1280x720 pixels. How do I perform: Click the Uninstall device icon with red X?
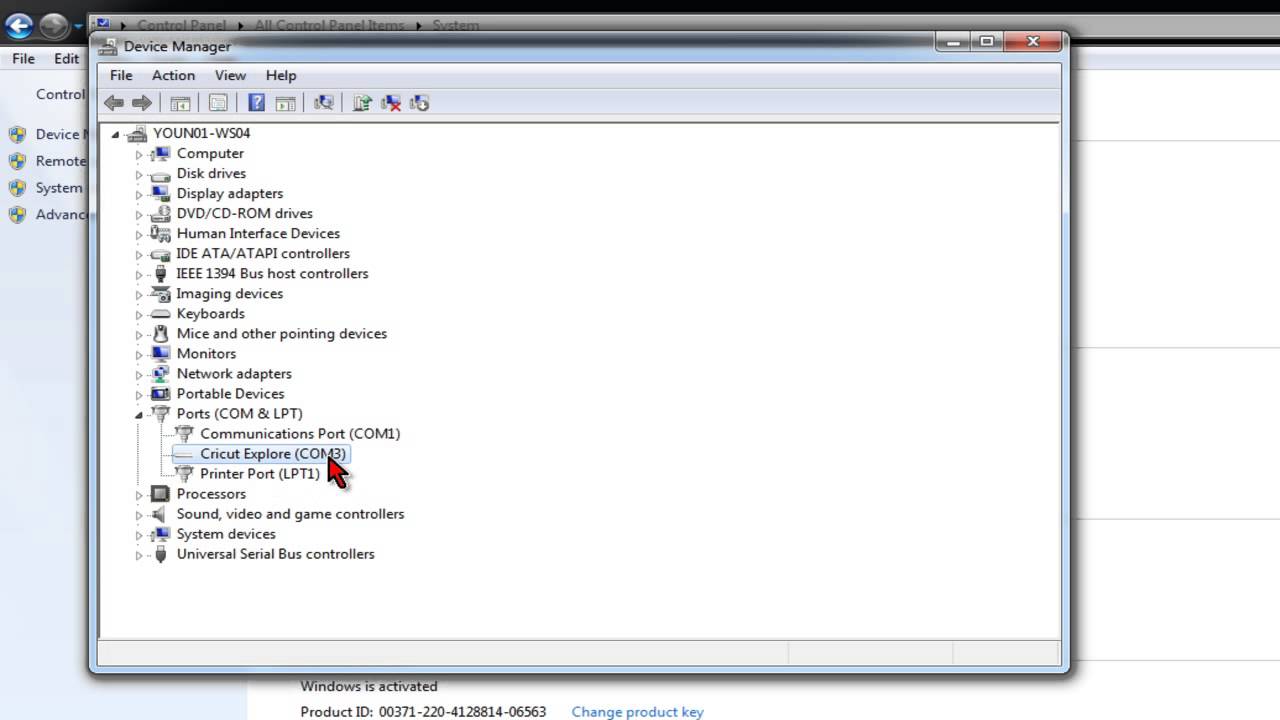pos(391,103)
